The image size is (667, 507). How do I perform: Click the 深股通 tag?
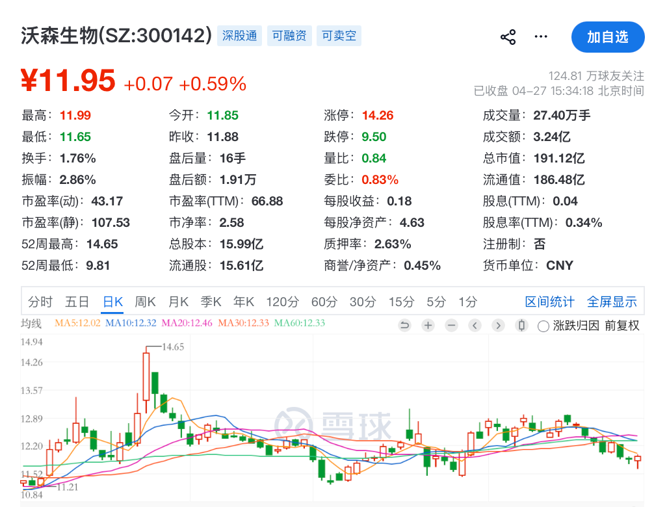239,37
